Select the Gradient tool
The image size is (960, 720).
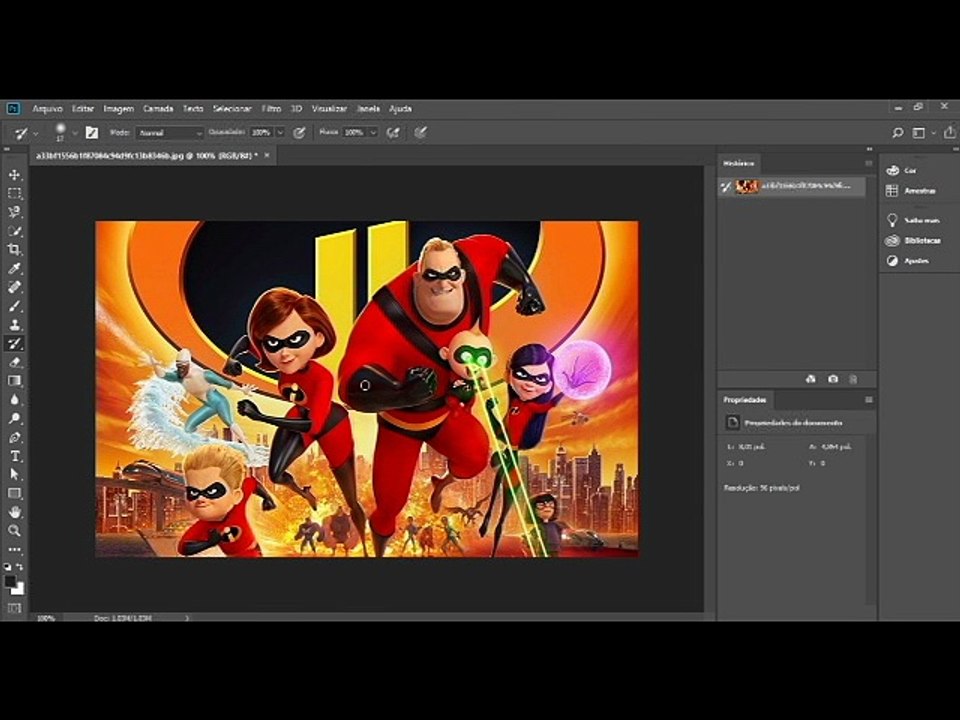pyautogui.click(x=14, y=381)
